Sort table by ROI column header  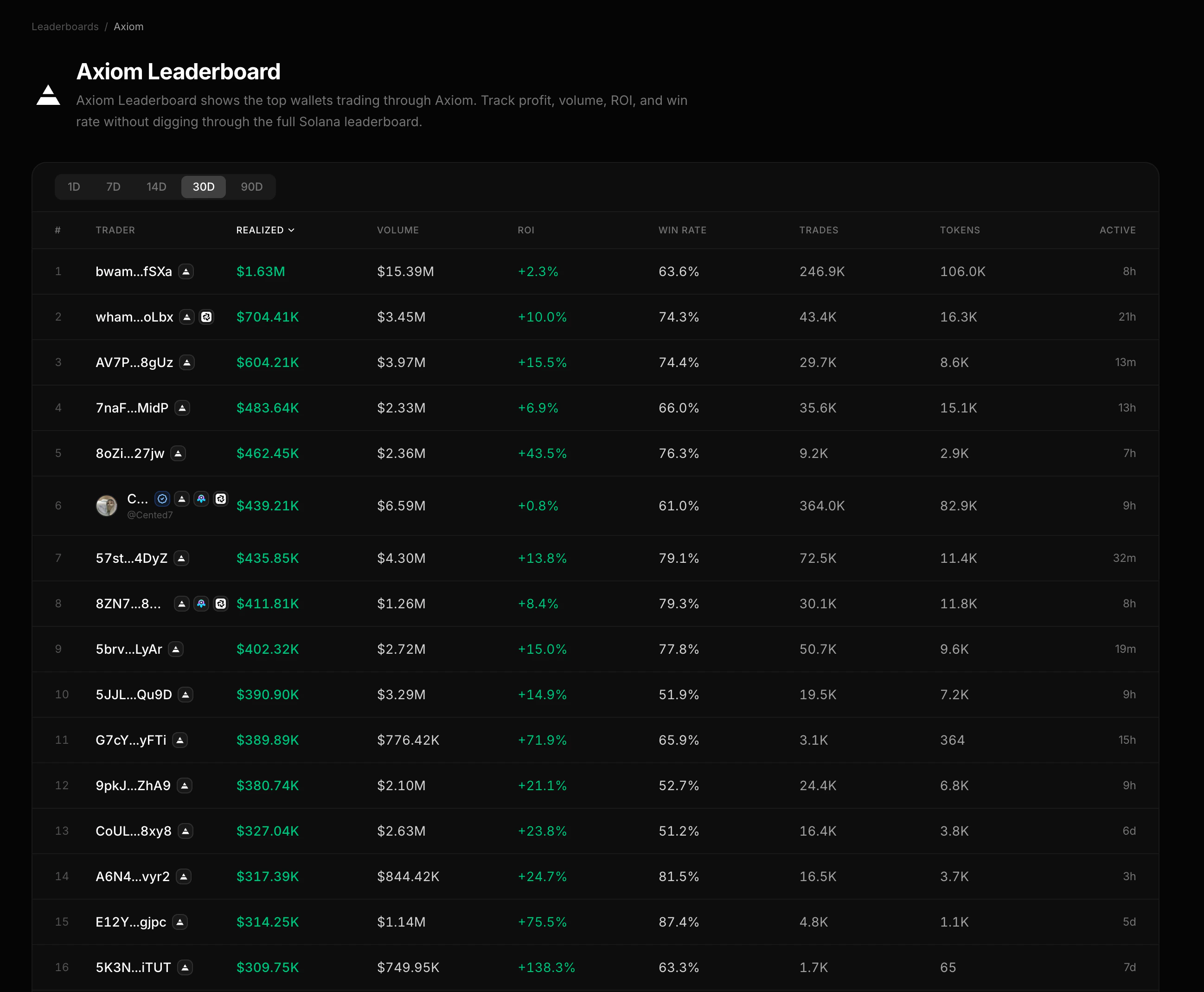pyautogui.click(x=526, y=230)
